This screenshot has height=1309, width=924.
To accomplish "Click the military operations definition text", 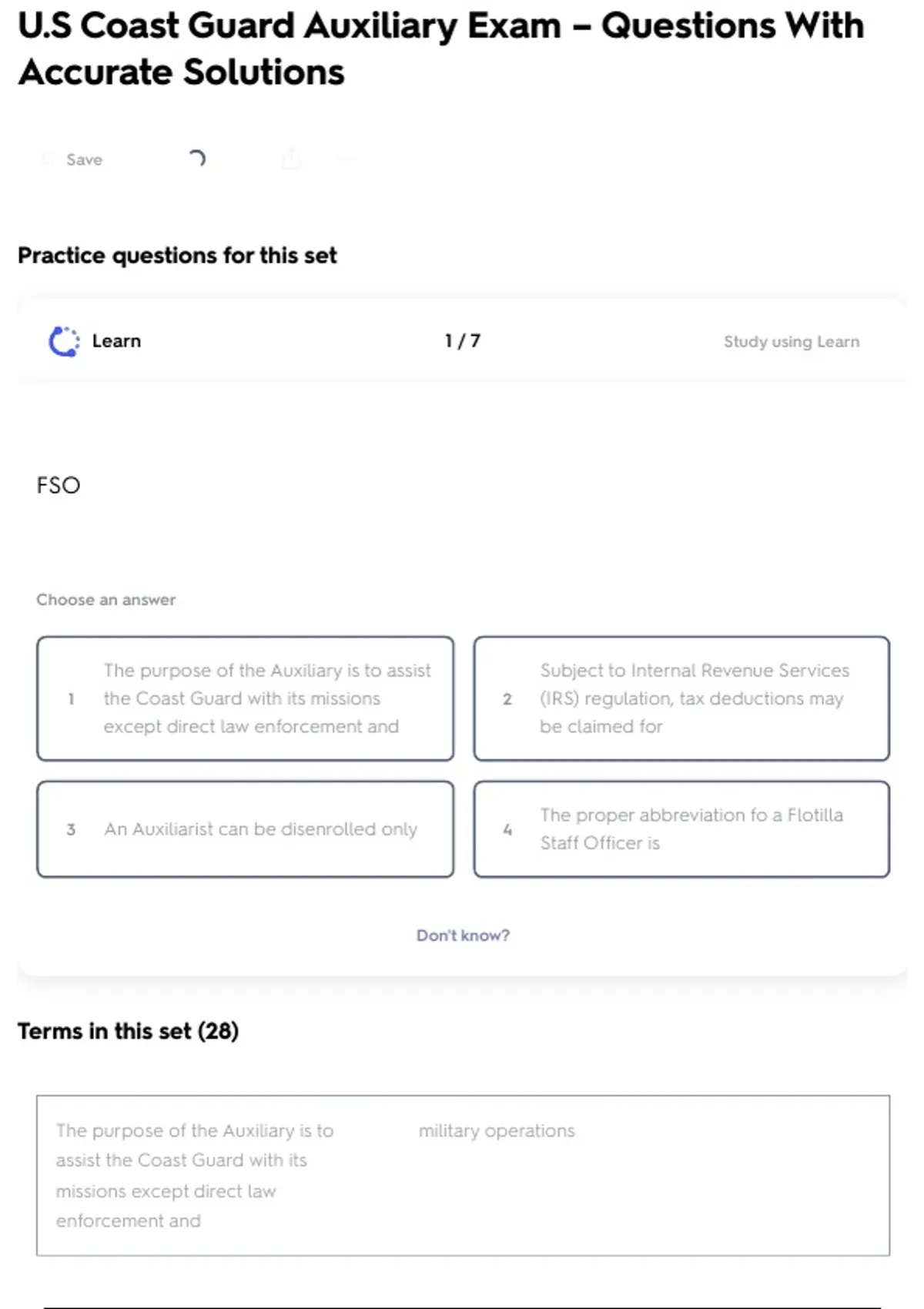I will tap(497, 1130).
